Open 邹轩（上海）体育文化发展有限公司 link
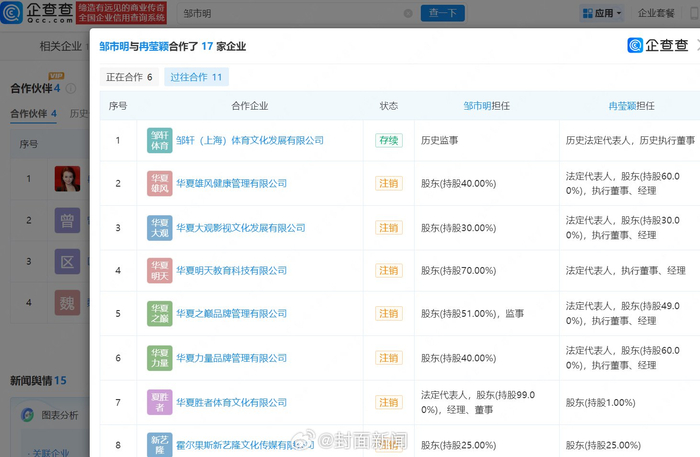Viewport: 700px width, 457px height. click(250, 141)
